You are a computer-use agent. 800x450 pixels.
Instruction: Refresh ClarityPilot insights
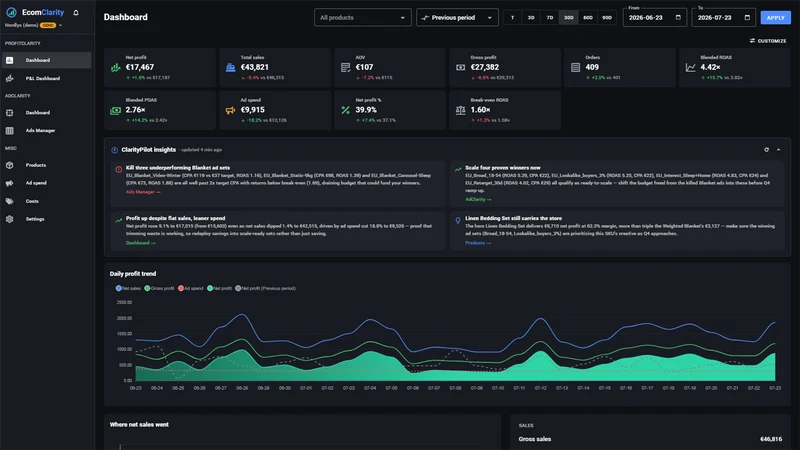(x=766, y=150)
